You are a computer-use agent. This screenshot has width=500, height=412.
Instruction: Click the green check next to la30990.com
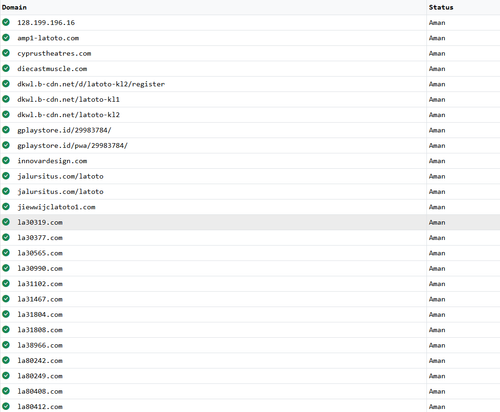point(6,268)
